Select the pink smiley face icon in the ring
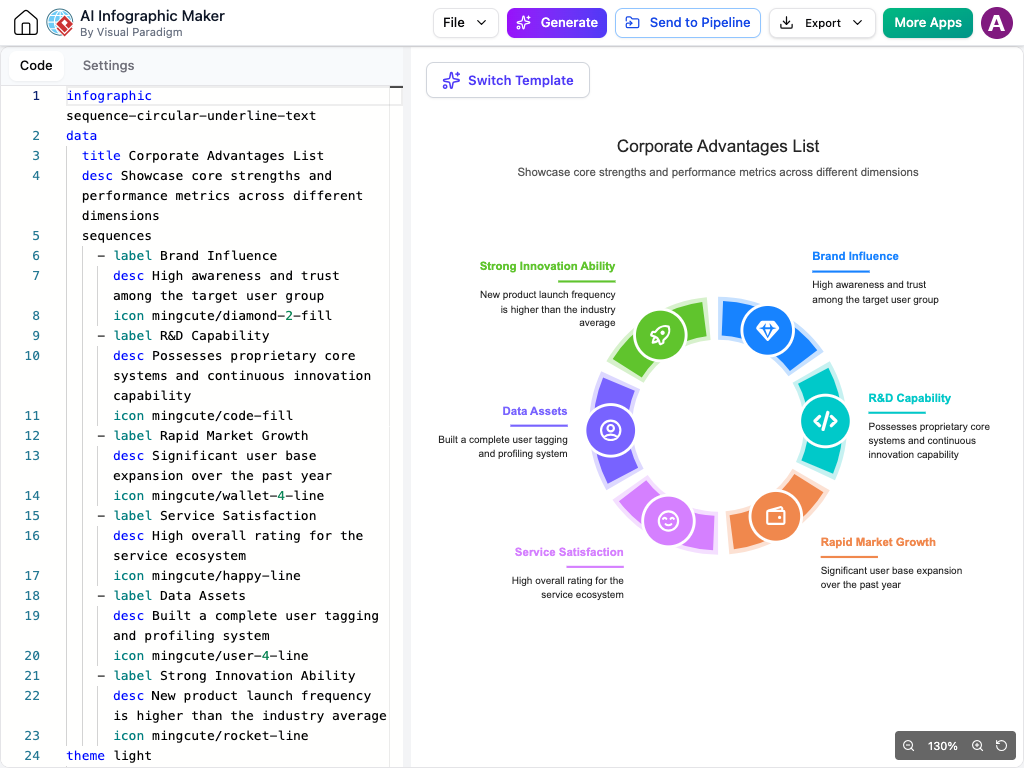 [668, 521]
